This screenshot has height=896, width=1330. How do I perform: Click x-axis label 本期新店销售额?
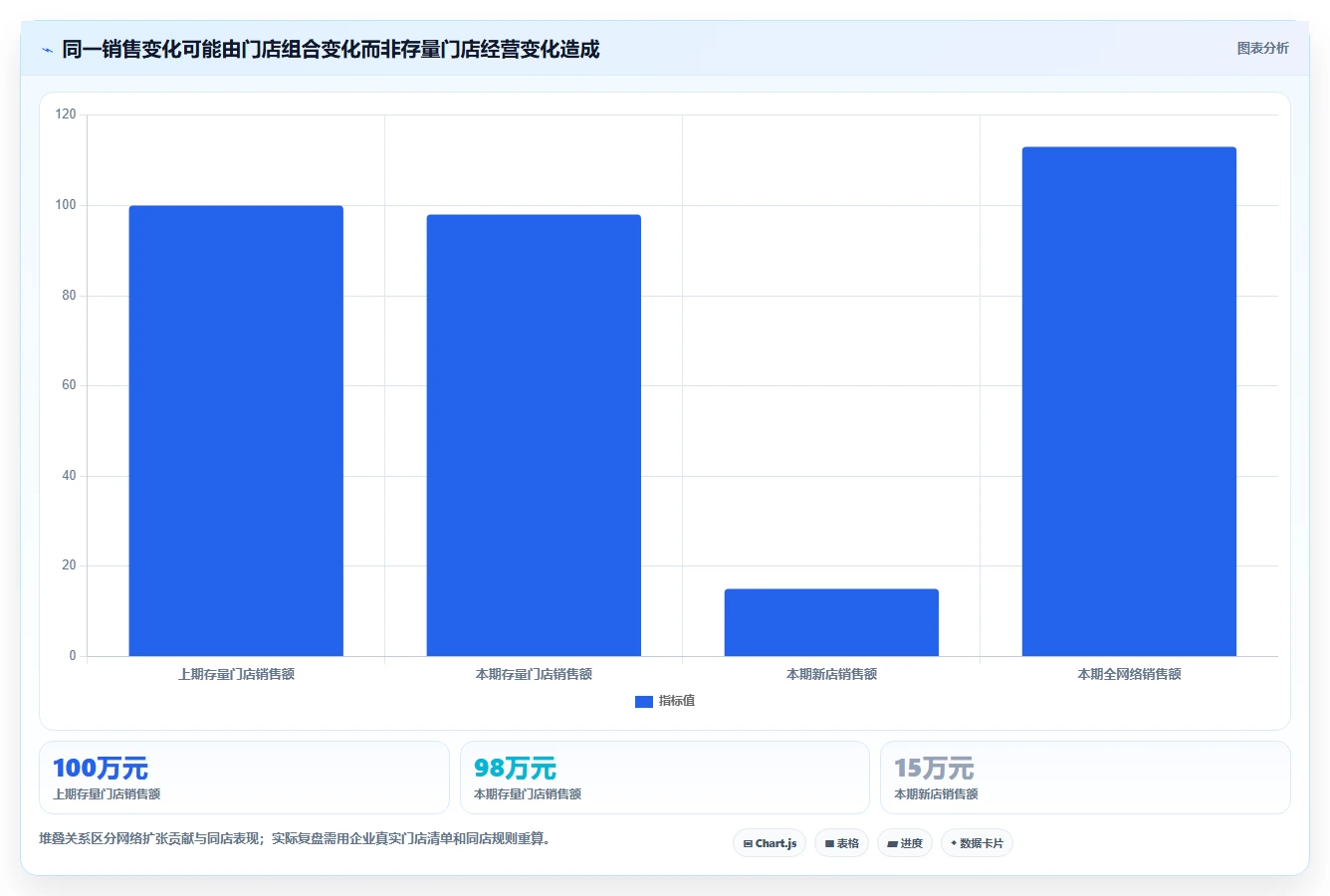831,674
